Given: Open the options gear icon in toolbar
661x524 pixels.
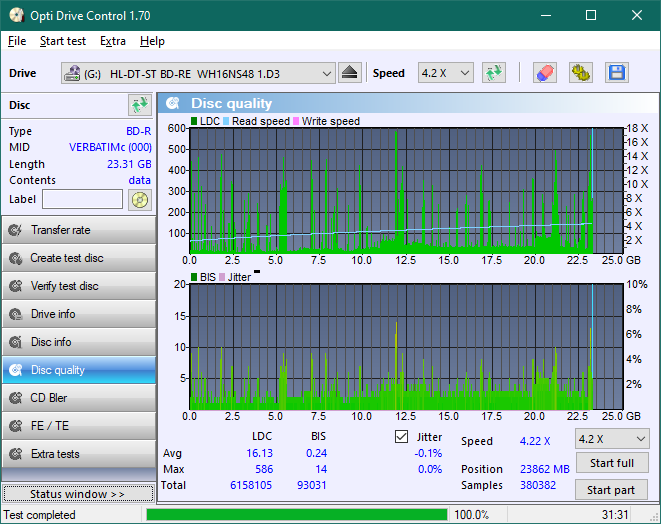Looking at the screenshot, I should [x=580, y=73].
